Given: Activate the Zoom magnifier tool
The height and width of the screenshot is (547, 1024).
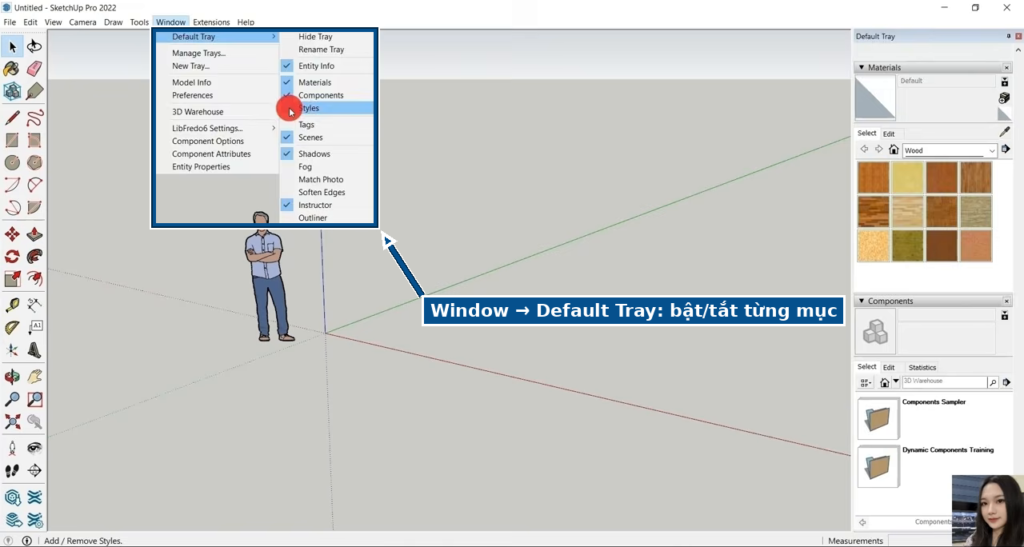Looking at the screenshot, I should click(x=12, y=399).
